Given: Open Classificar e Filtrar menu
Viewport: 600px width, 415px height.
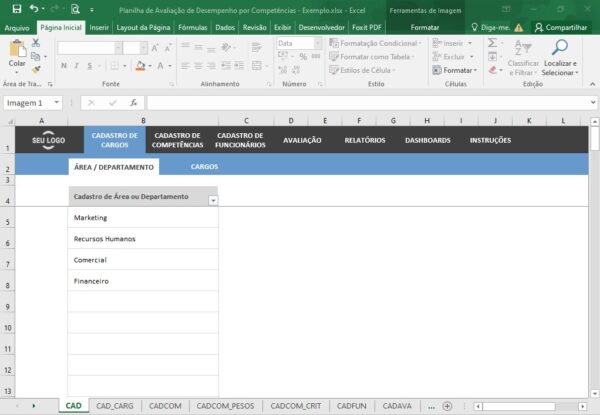Looking at the screenshot, I should (523, 58).
